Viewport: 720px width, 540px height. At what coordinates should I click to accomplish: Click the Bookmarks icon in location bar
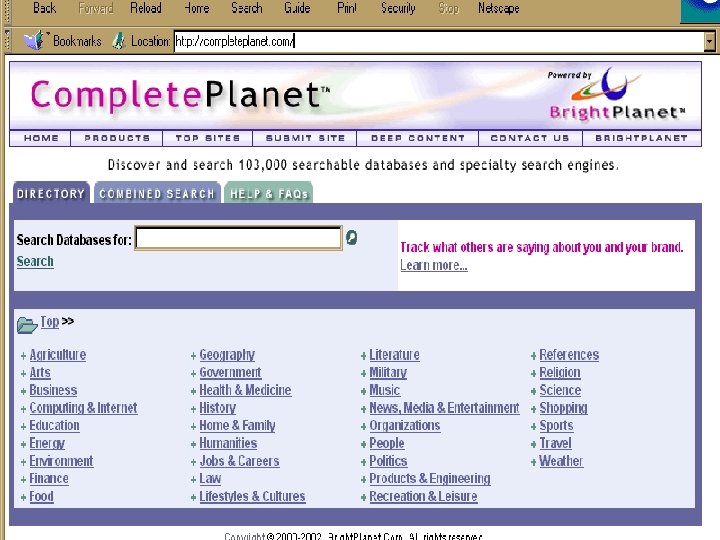point(34,40)
